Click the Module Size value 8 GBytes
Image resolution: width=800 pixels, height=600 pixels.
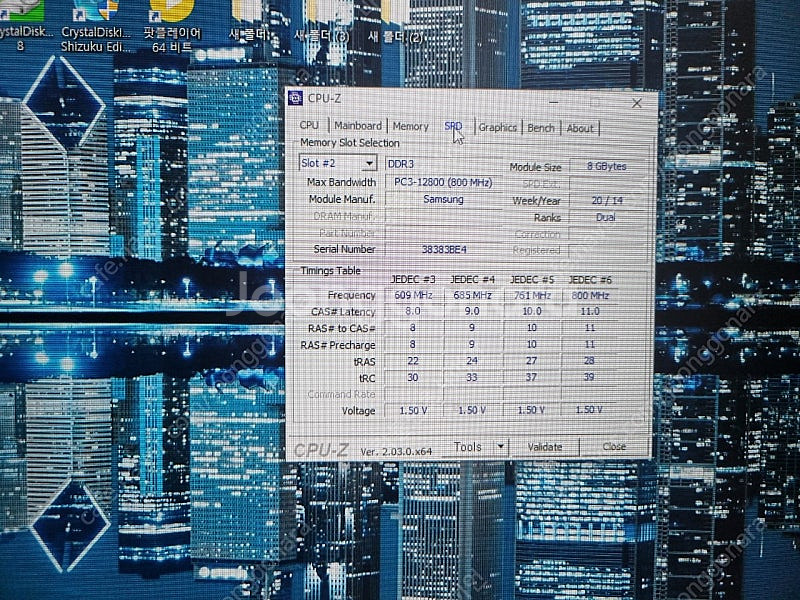click(606, 166)
